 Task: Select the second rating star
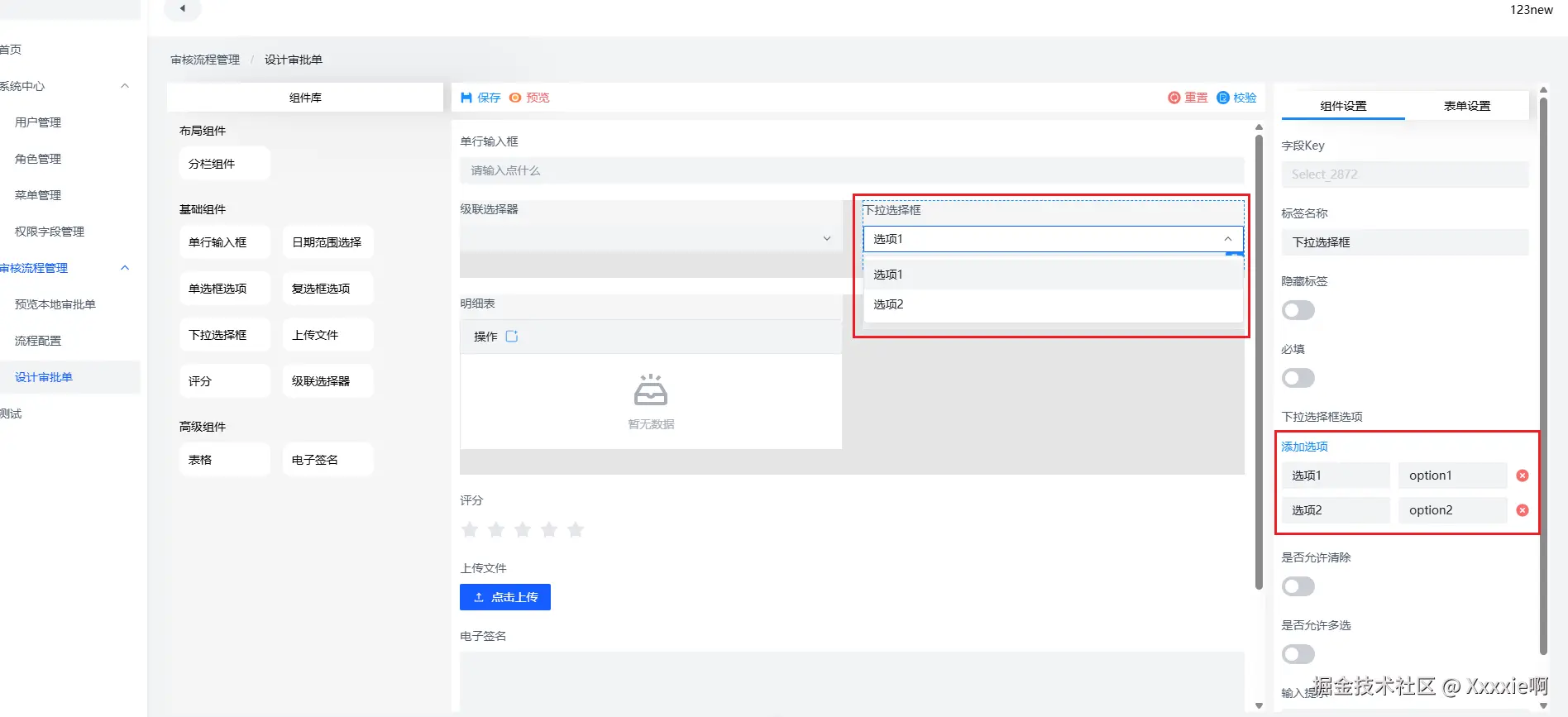(496, 529)
